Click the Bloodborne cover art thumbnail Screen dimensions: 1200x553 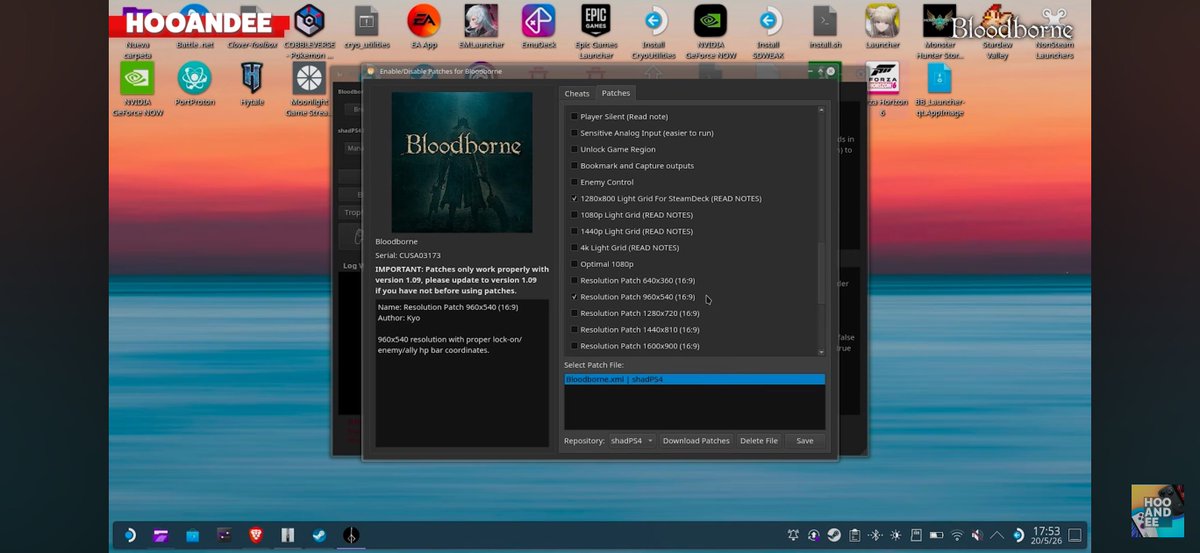pos(462,162)
